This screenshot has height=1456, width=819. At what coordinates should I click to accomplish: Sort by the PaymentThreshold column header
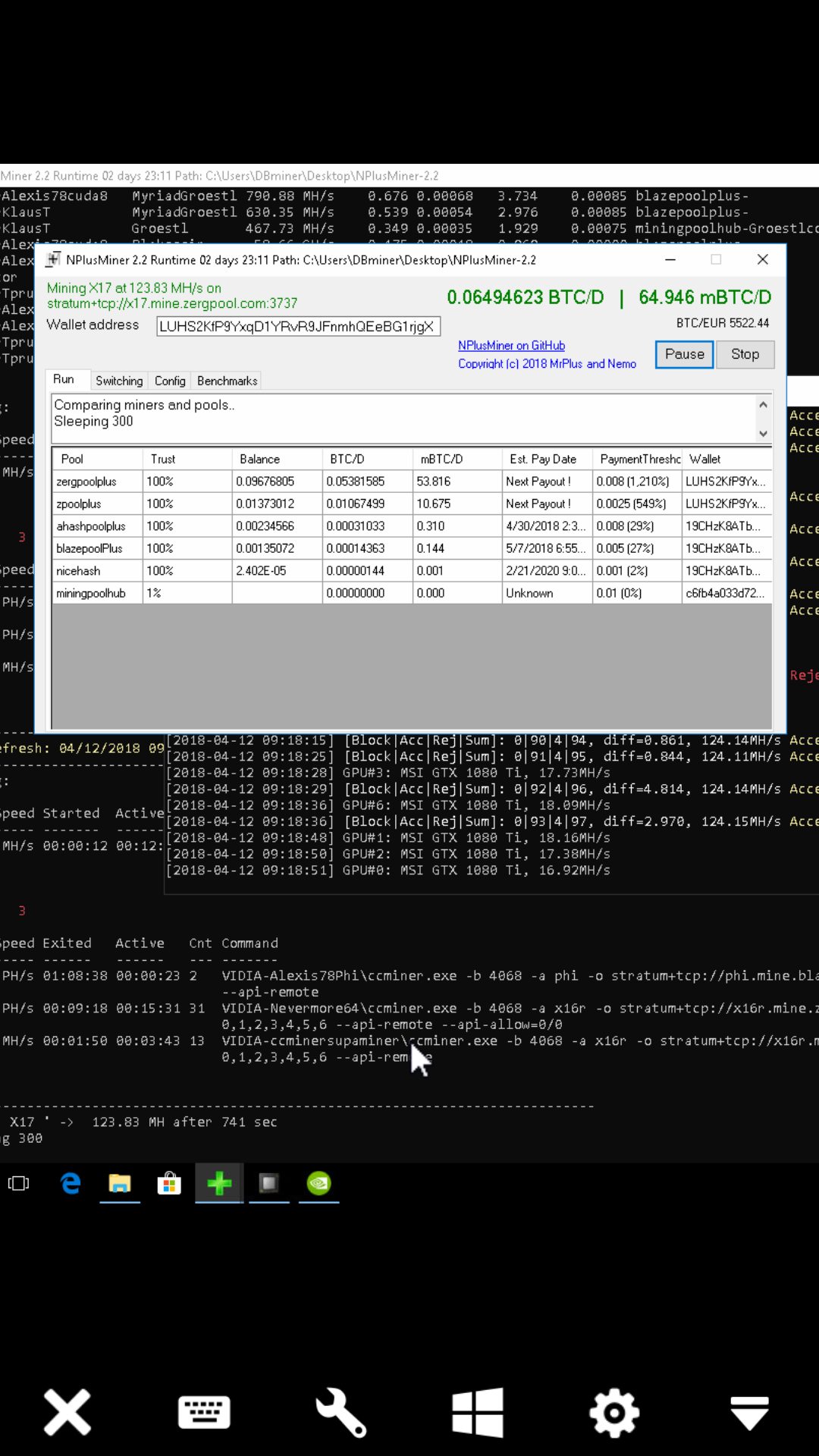coord(637,459)
